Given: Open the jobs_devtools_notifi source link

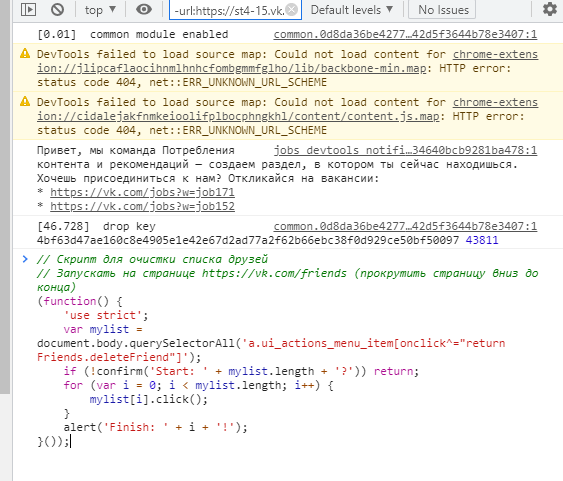Looking at the screenshot, I should tap(405, 150).
